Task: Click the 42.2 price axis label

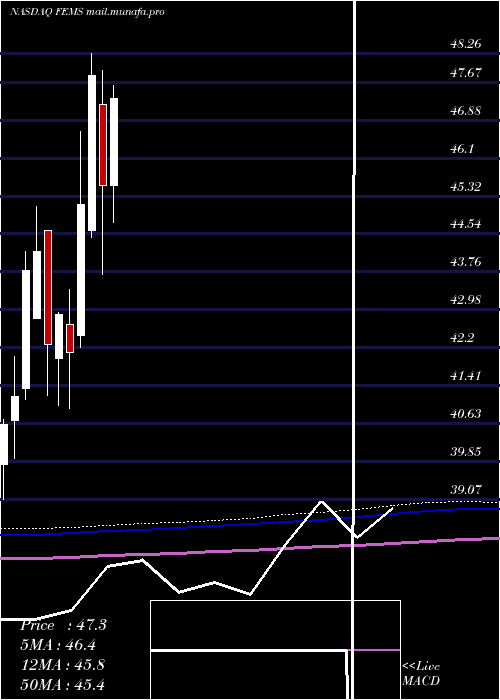Action: 462,337
